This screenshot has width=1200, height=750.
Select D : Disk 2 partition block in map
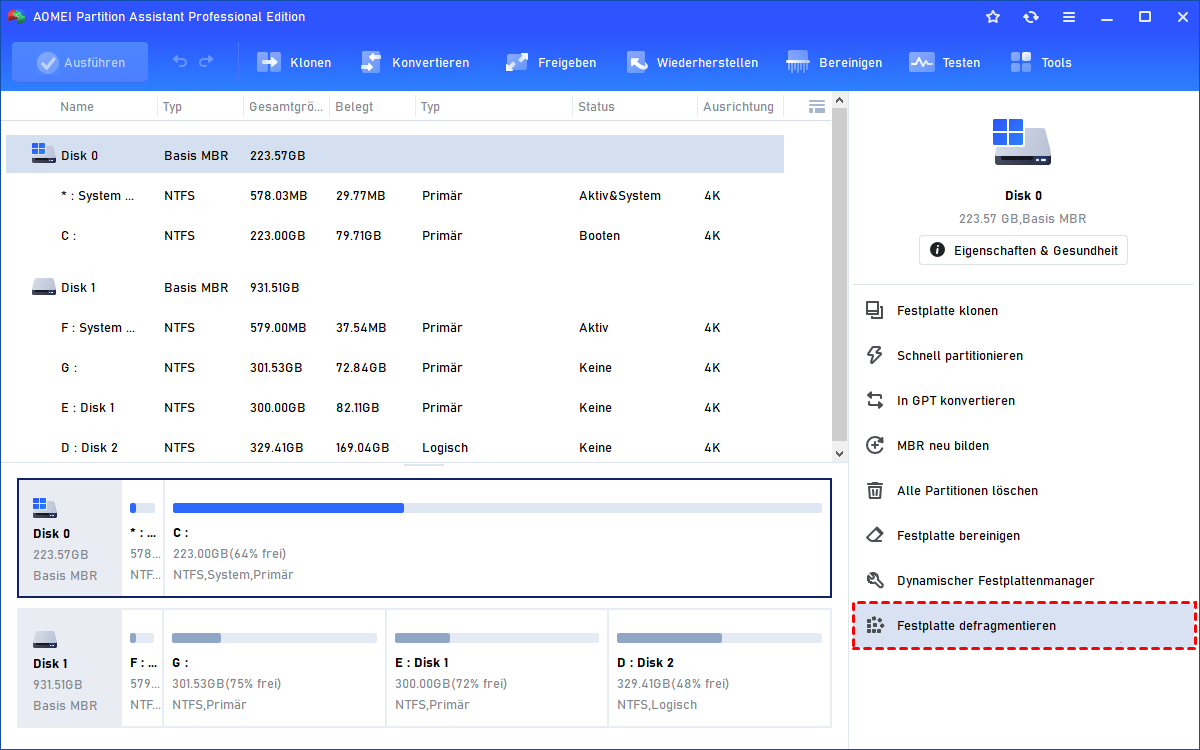point(719,668)
